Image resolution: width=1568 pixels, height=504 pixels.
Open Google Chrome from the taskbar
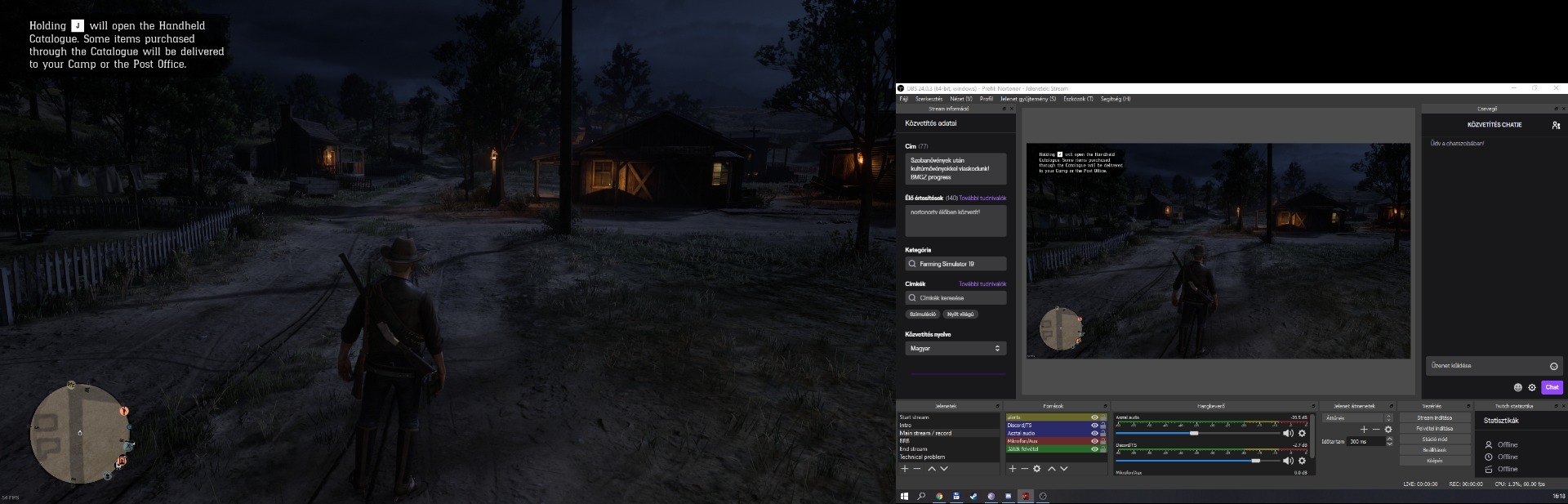tap(939, 496)
